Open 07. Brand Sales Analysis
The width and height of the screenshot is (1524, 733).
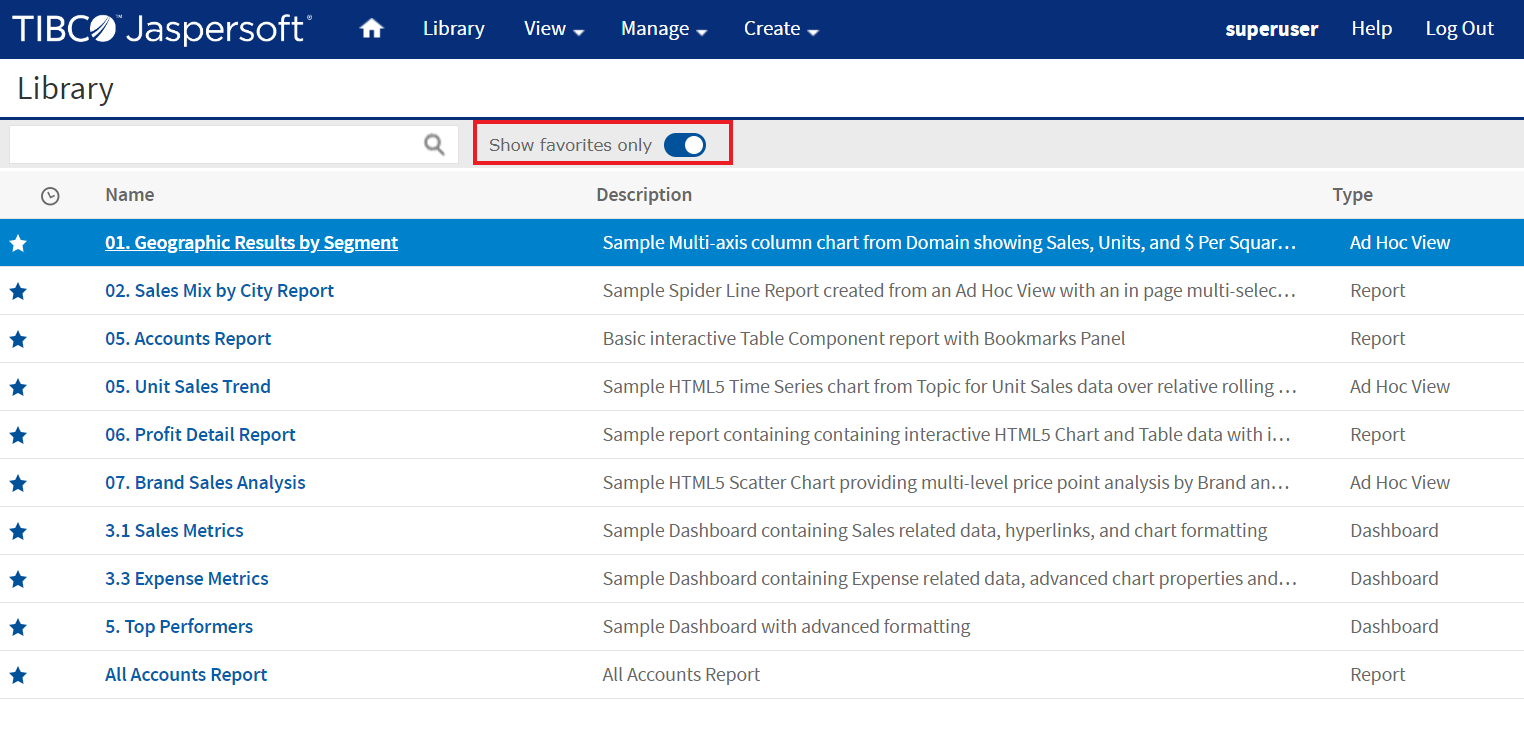click(x=205, y=483)
